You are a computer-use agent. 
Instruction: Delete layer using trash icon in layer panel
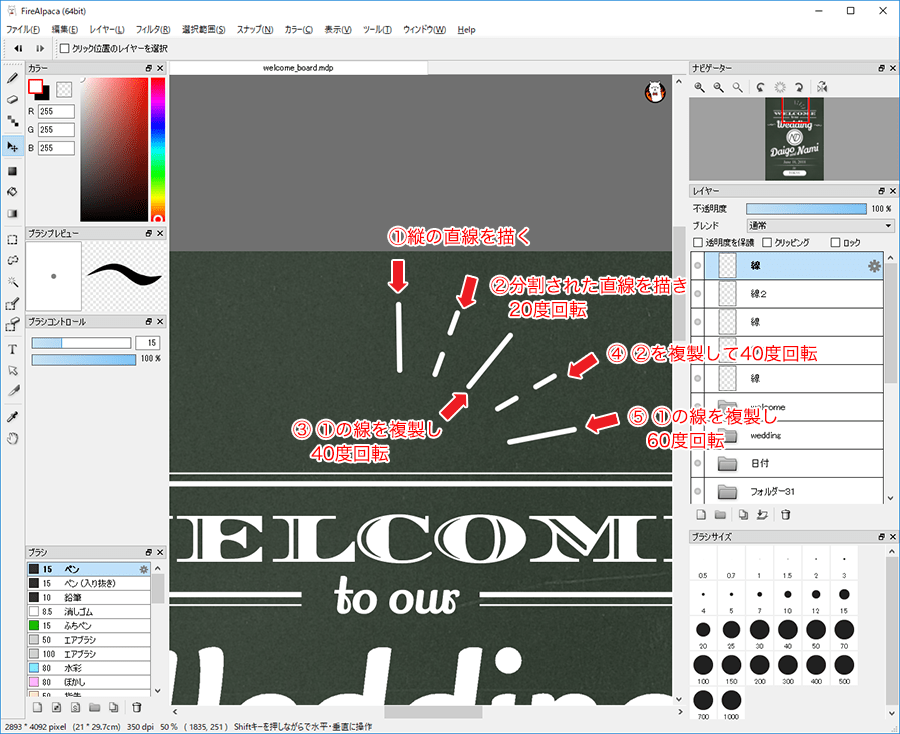[786, 514]
